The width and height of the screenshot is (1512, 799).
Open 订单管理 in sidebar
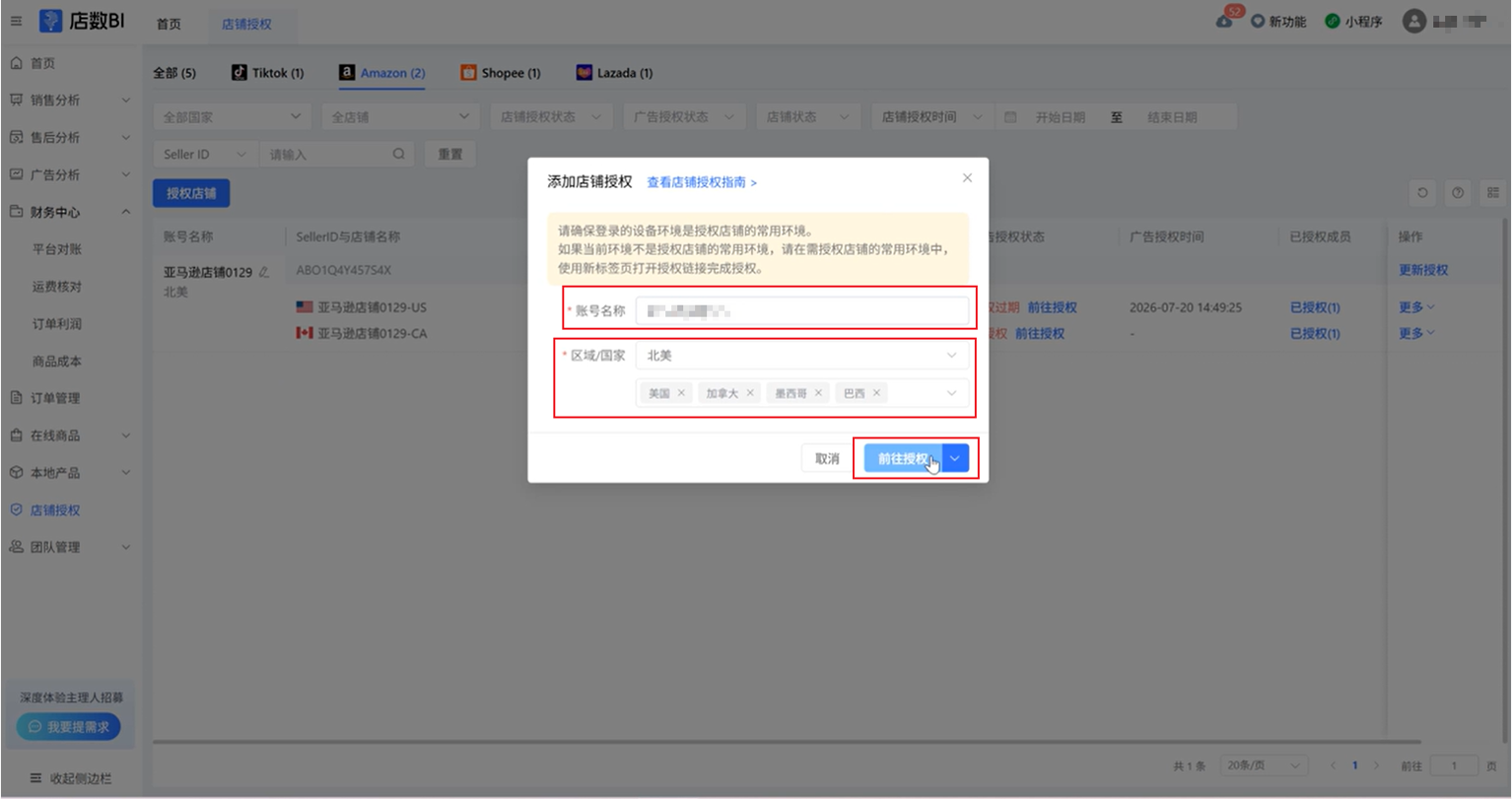click(x=55, y=398)
